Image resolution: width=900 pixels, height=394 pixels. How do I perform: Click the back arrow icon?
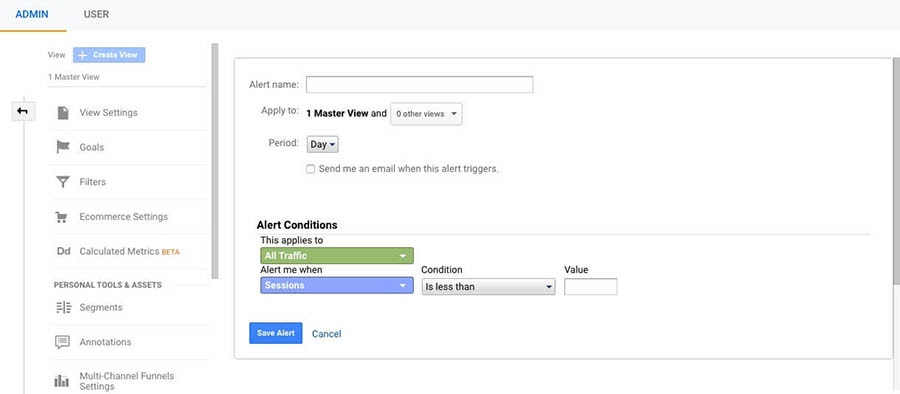point(23,111)
